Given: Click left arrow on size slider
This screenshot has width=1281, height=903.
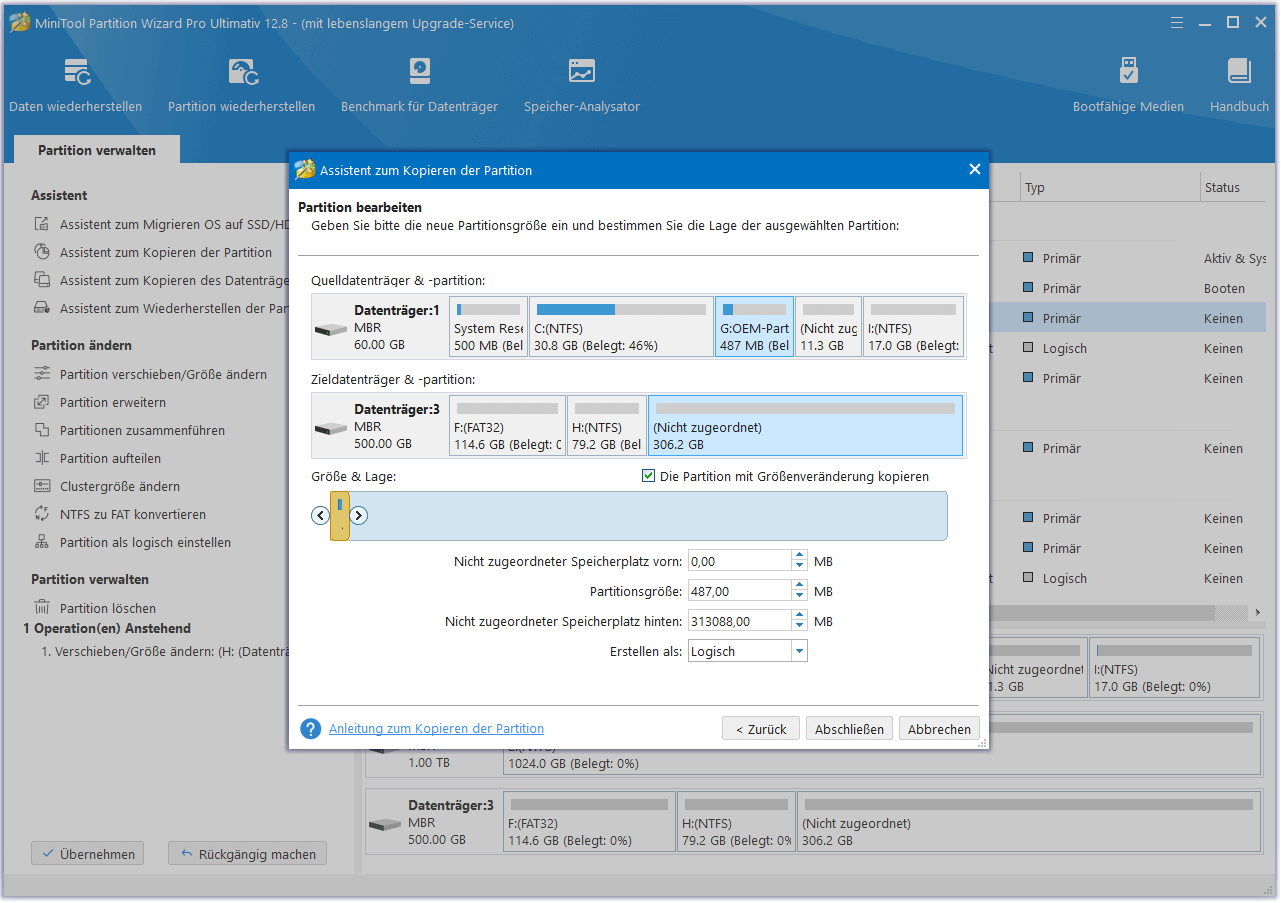Looking at the screenshot, I should coord(320,516).
